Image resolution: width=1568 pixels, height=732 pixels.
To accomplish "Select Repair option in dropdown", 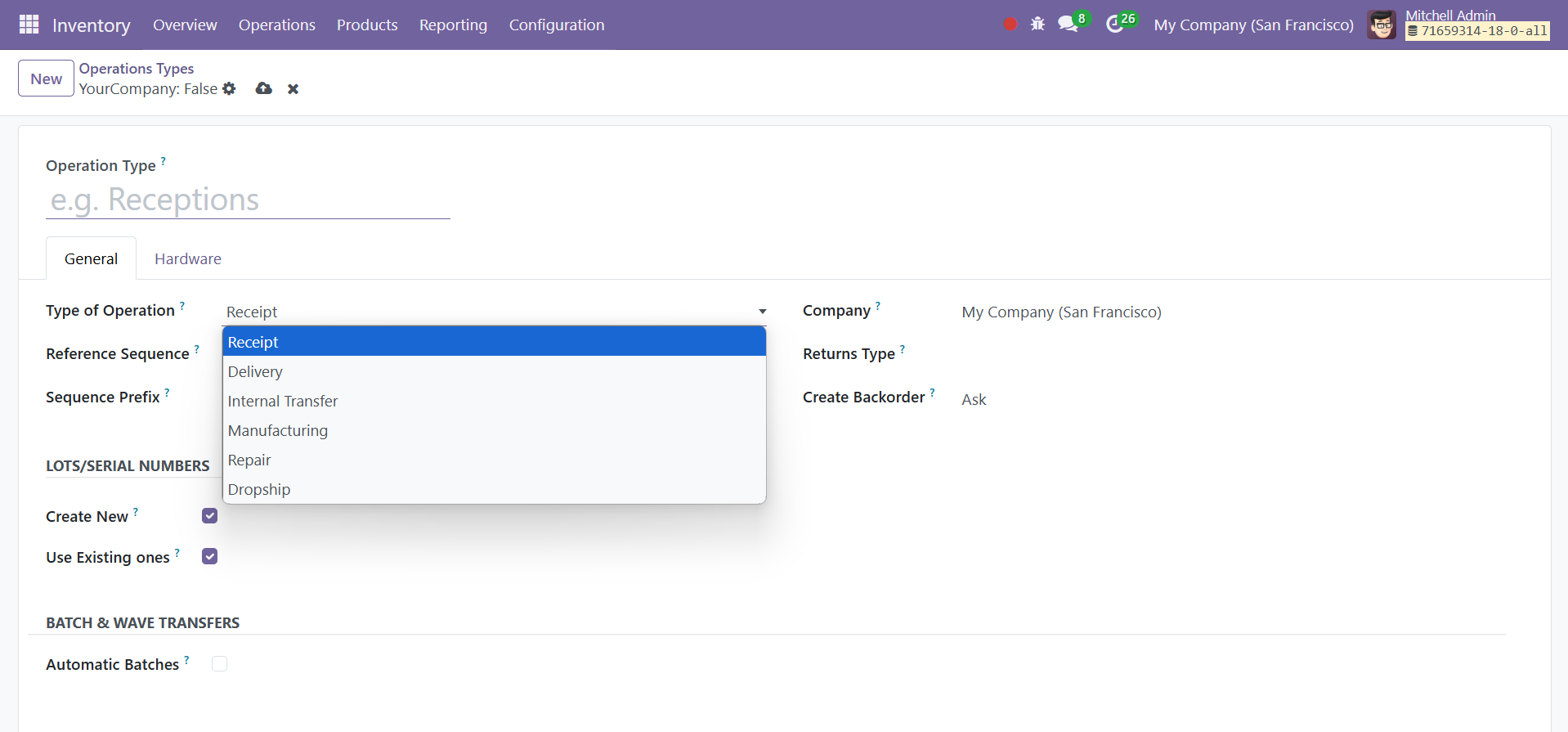I will point(495,460).
